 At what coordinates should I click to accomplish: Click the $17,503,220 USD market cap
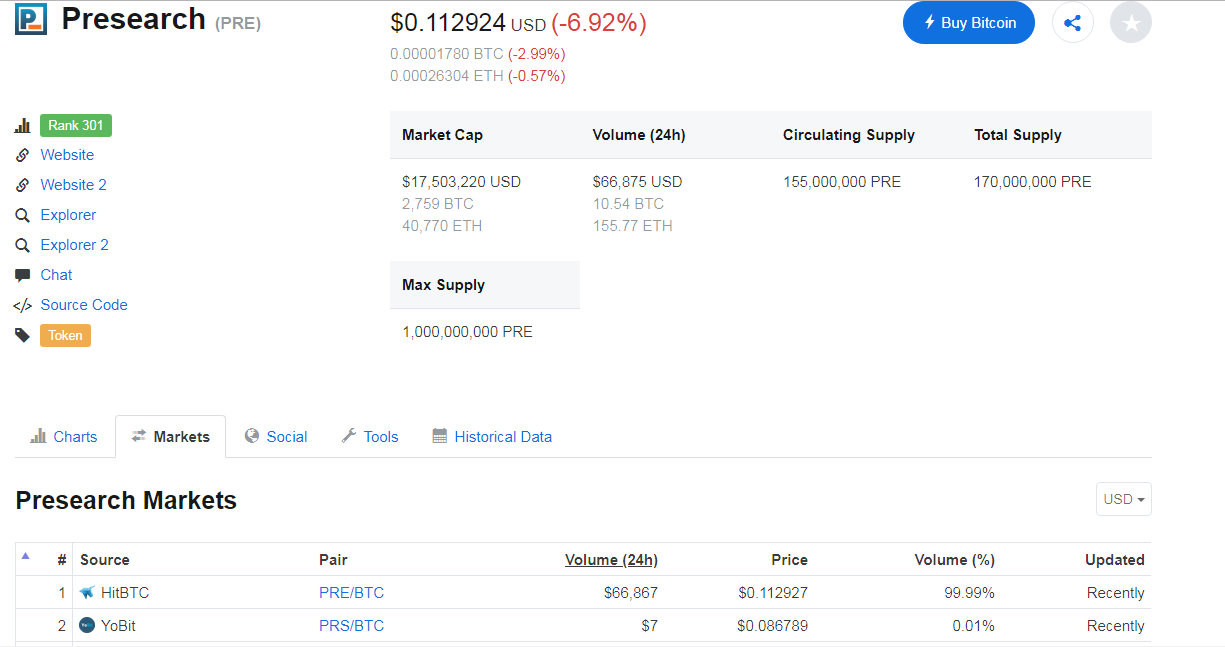461,182
